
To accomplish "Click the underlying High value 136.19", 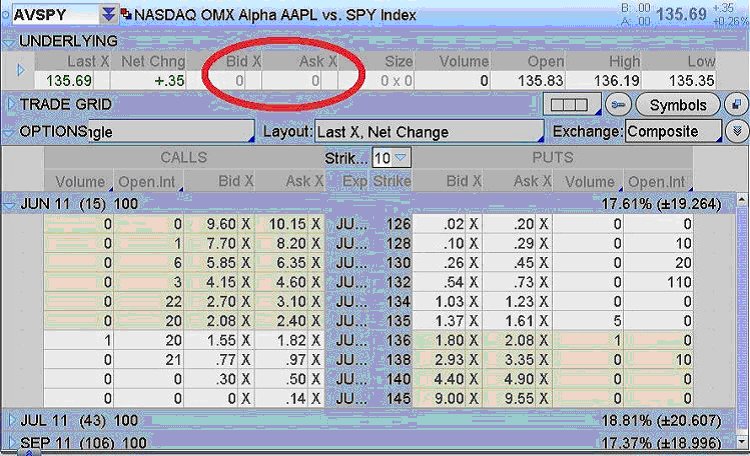I will tap(617, 80).
